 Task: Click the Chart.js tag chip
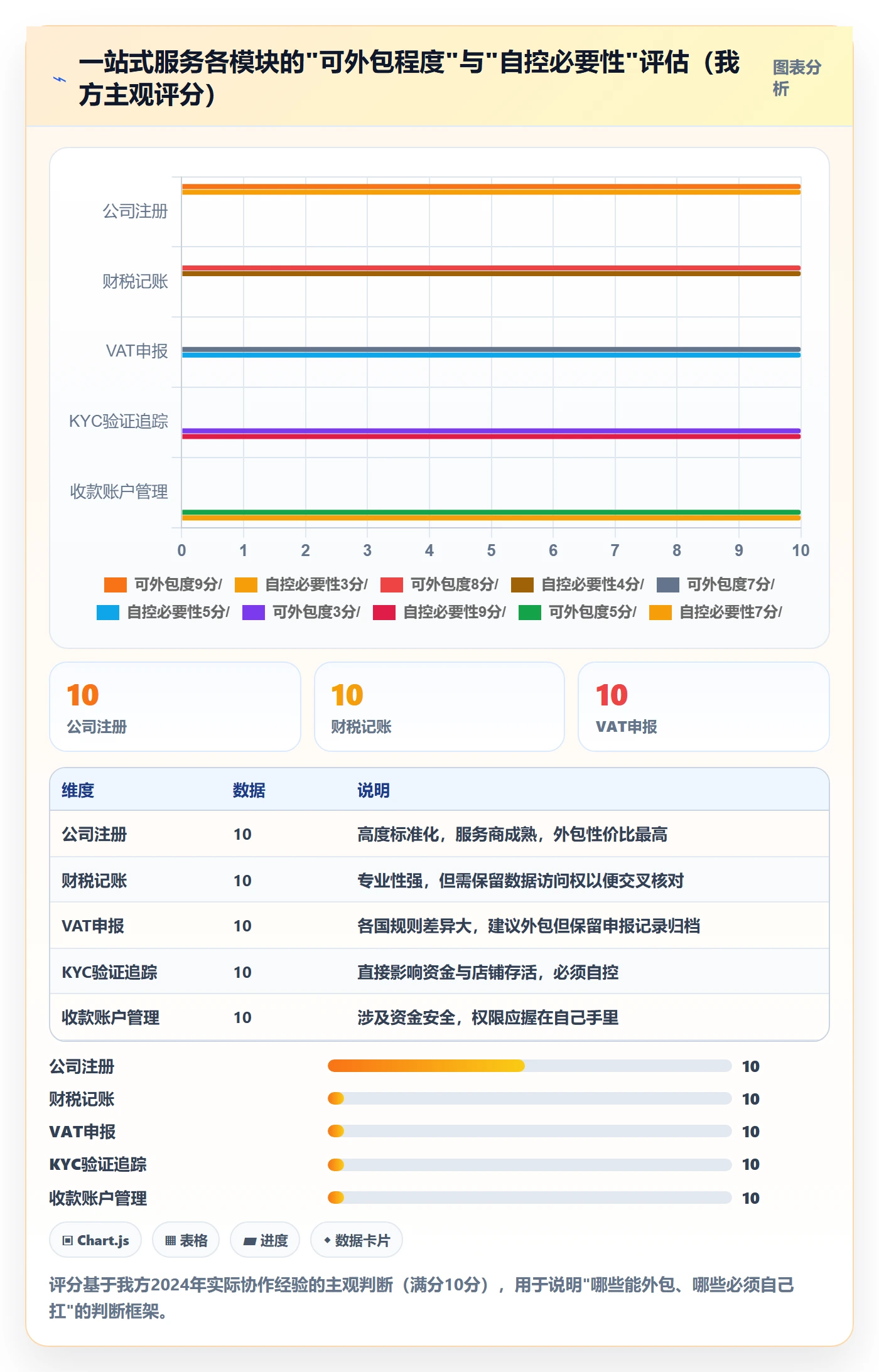click(95, 1240)
